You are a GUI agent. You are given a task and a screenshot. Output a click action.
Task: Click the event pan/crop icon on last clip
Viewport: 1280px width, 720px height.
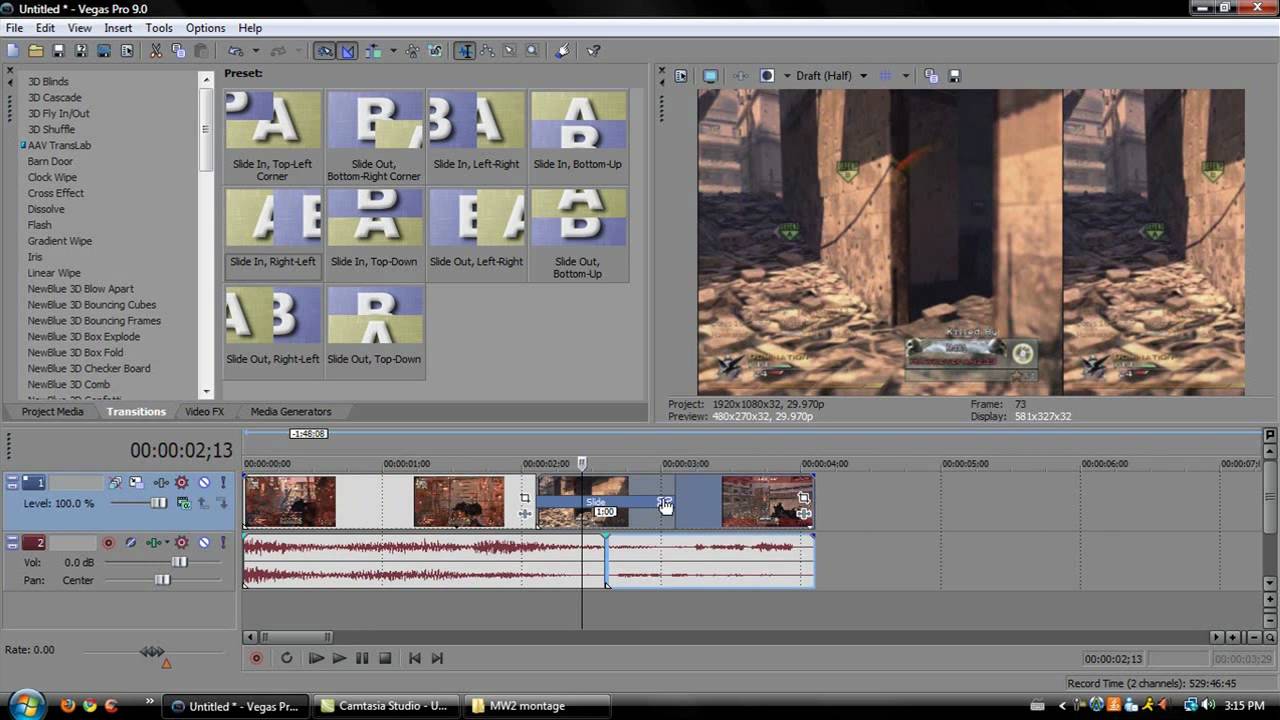(803, 496)
